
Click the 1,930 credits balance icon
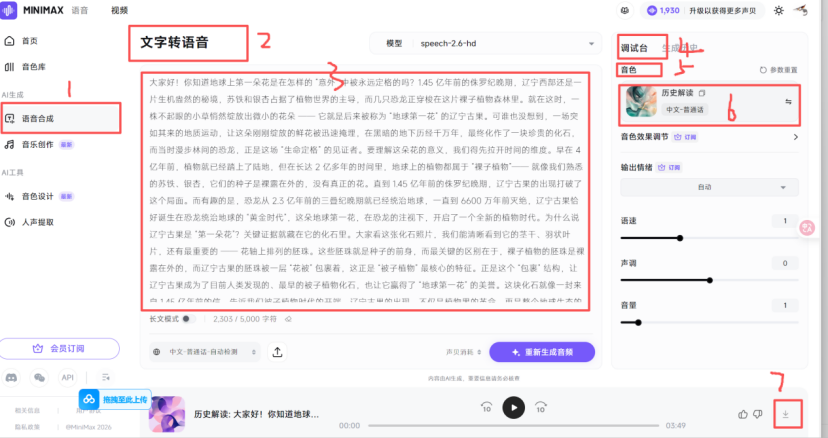[652, 11]
